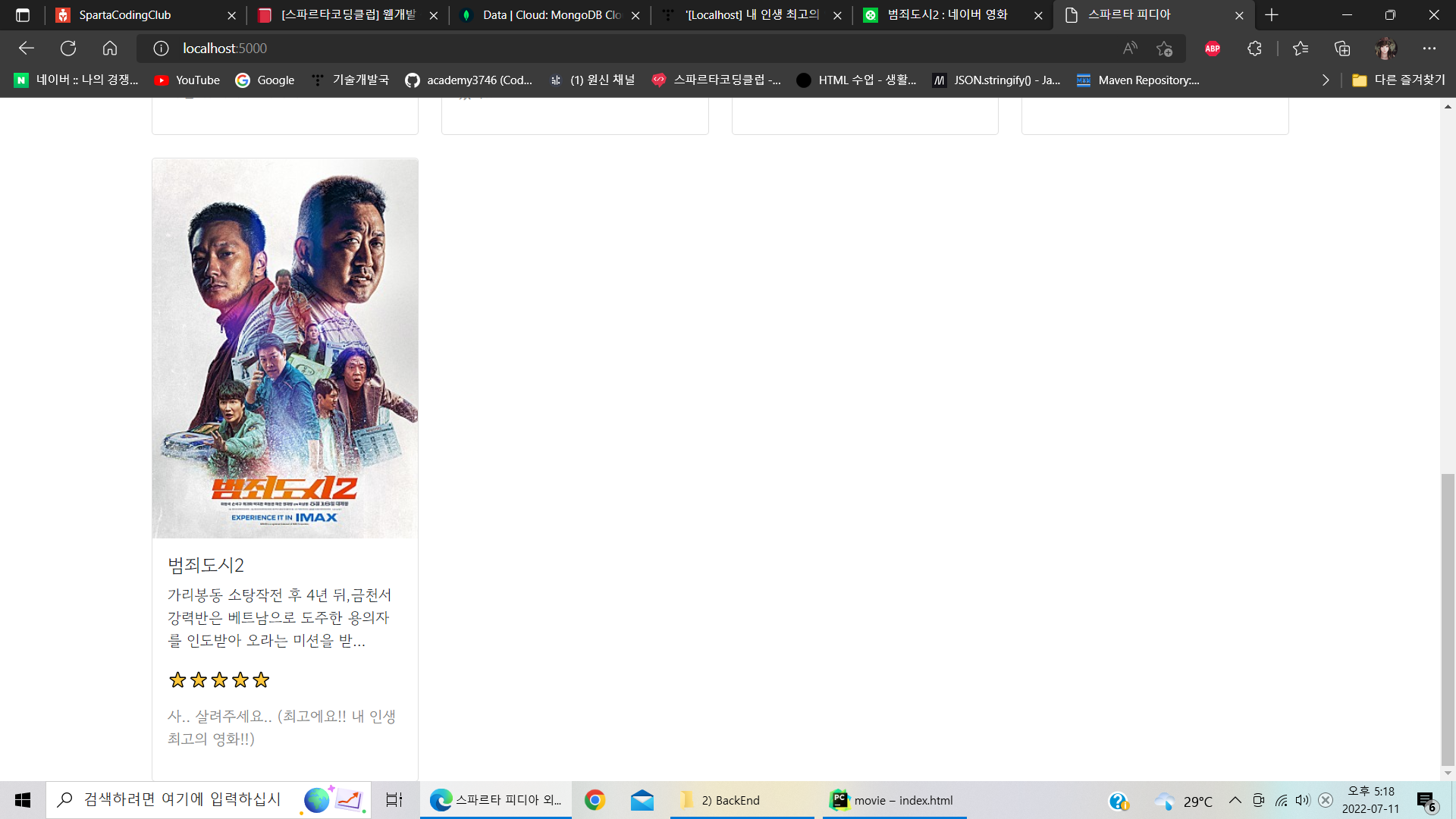Open browser extensions puzzle icon
This screenshot has height=819, width=1456.
[x=1254, y=49]
